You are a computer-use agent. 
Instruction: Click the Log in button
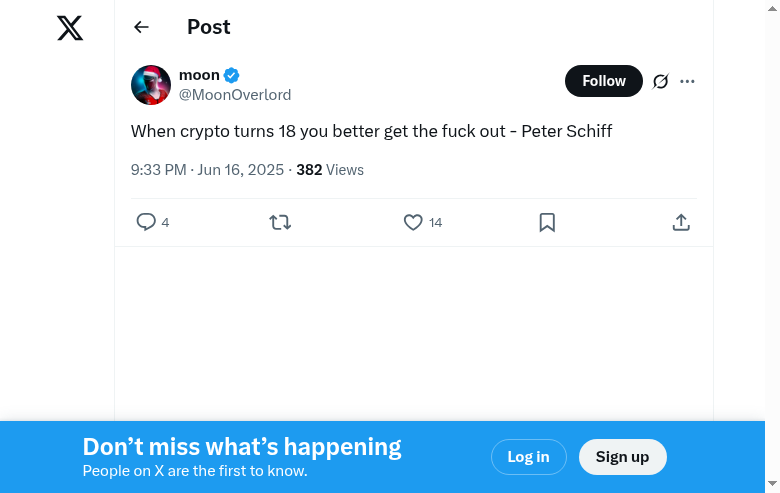coord(528,457)
